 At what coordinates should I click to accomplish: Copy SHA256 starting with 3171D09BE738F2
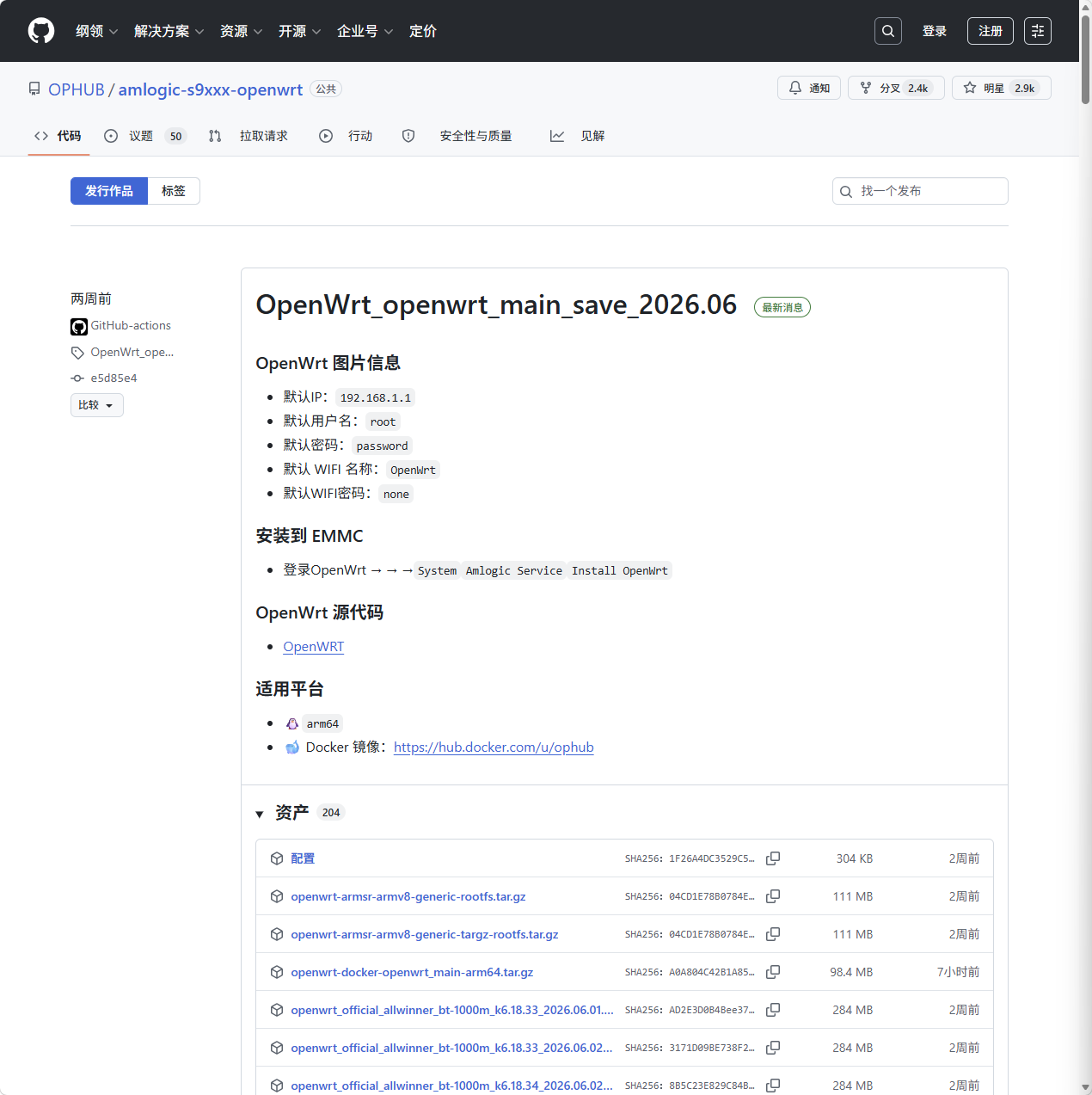pyautogui.click(x=773, y=1048)
